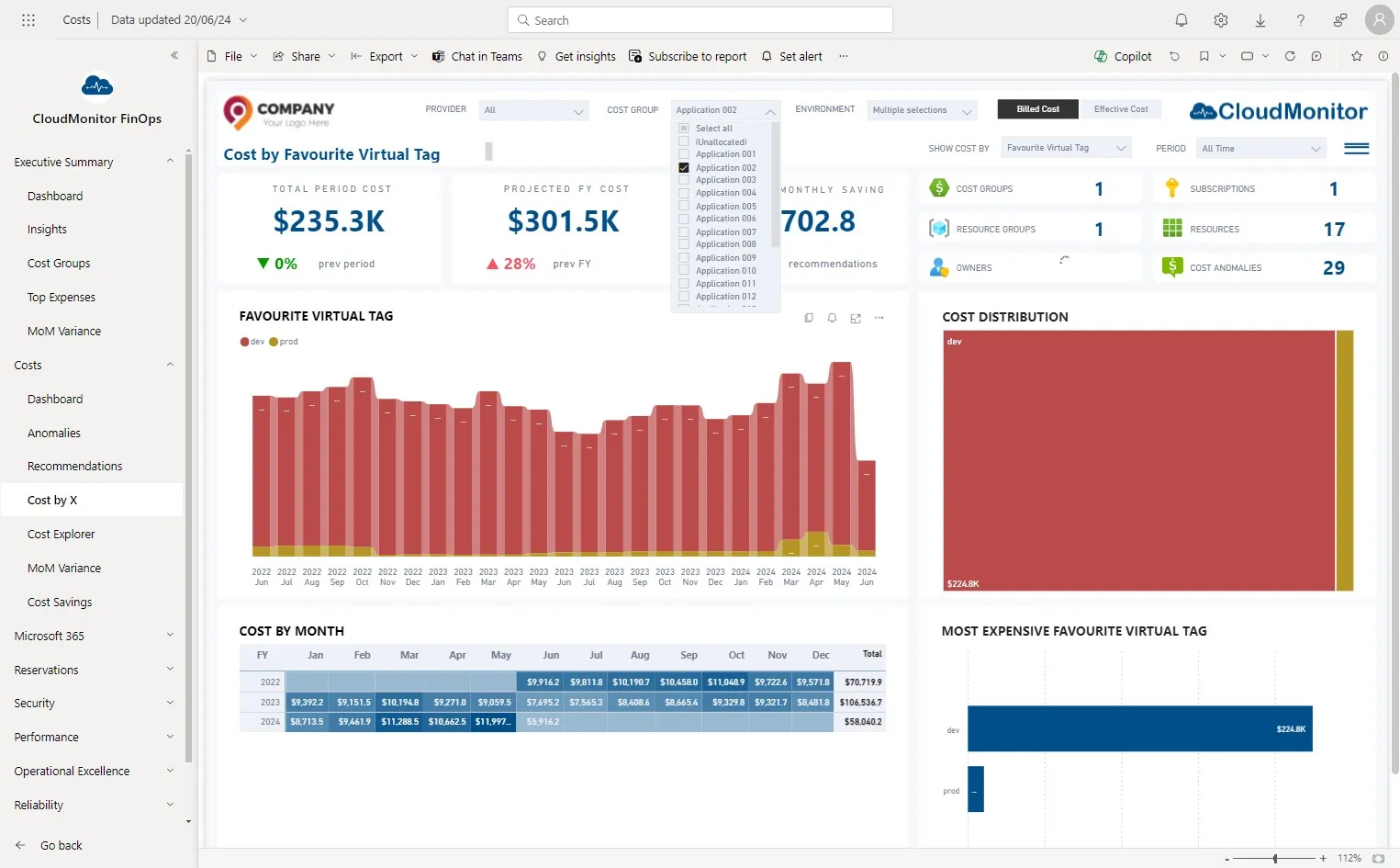Check Application 001
This screenshot has height=868, width=1400.
tap(684, 154)
